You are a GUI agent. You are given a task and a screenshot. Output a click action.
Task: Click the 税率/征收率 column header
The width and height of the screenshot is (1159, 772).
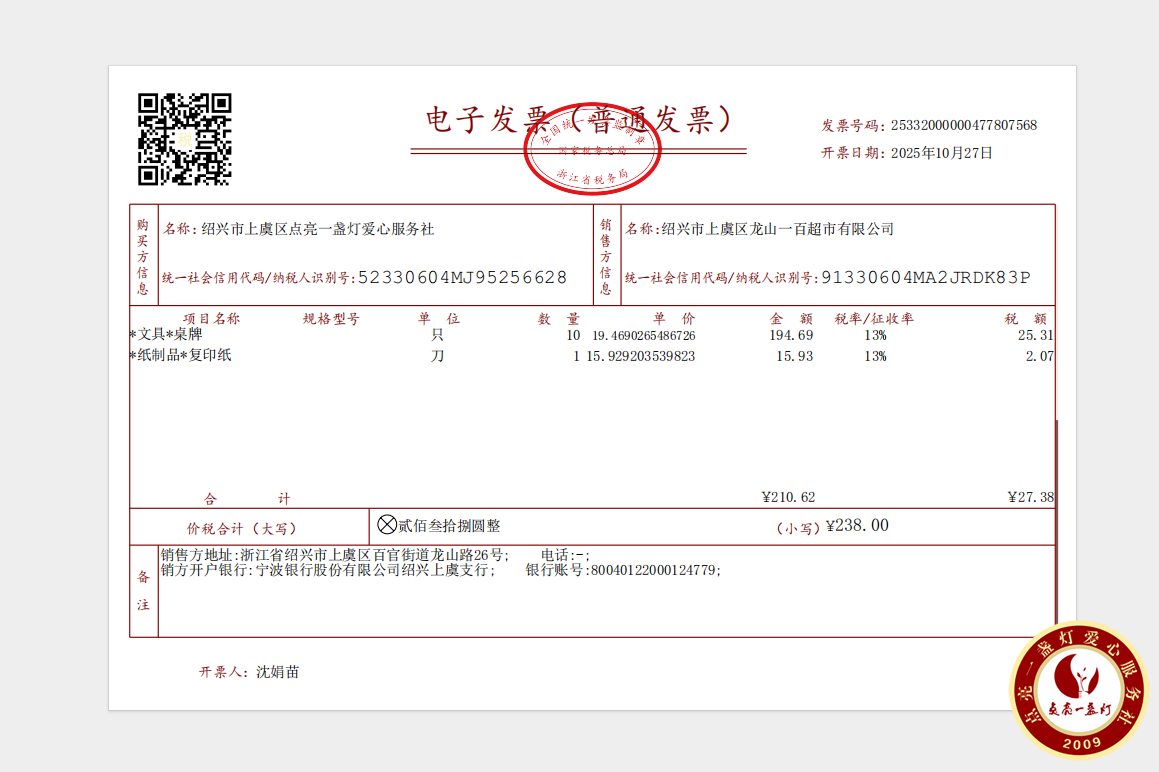point(874,319)
